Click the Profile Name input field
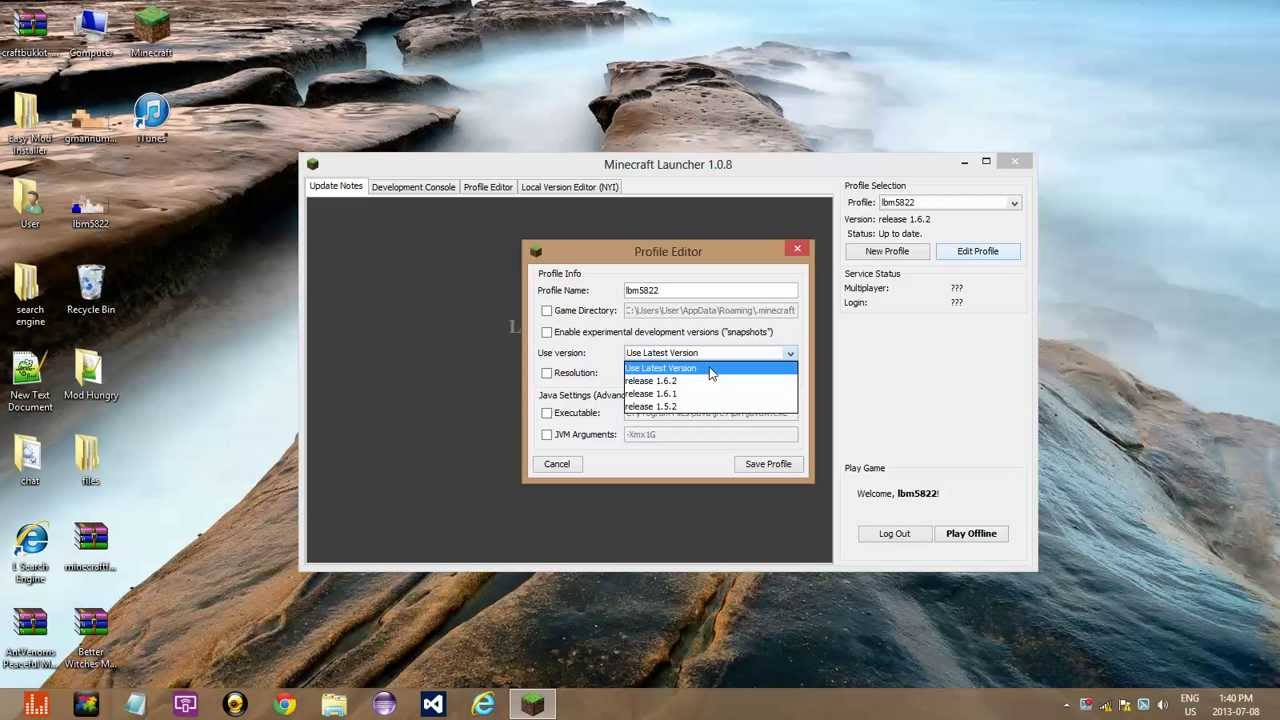Viewport: 1280px width, 720px height. 711,291
